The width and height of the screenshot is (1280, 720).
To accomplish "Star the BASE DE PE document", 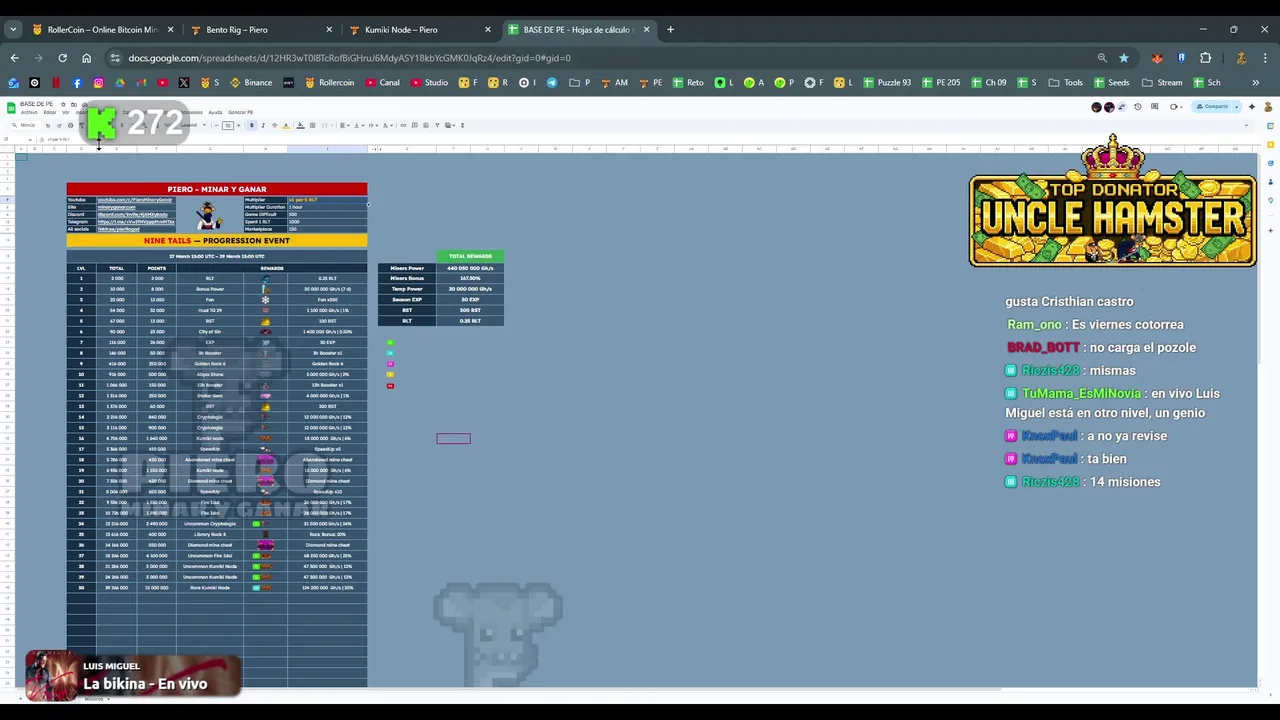I will point(63,104).
